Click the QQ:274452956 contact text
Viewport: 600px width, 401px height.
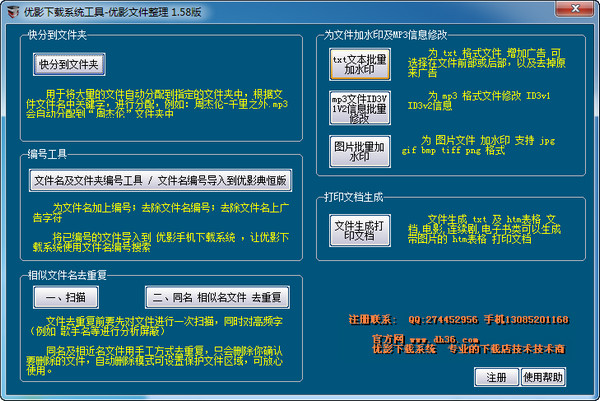[443, 319]
